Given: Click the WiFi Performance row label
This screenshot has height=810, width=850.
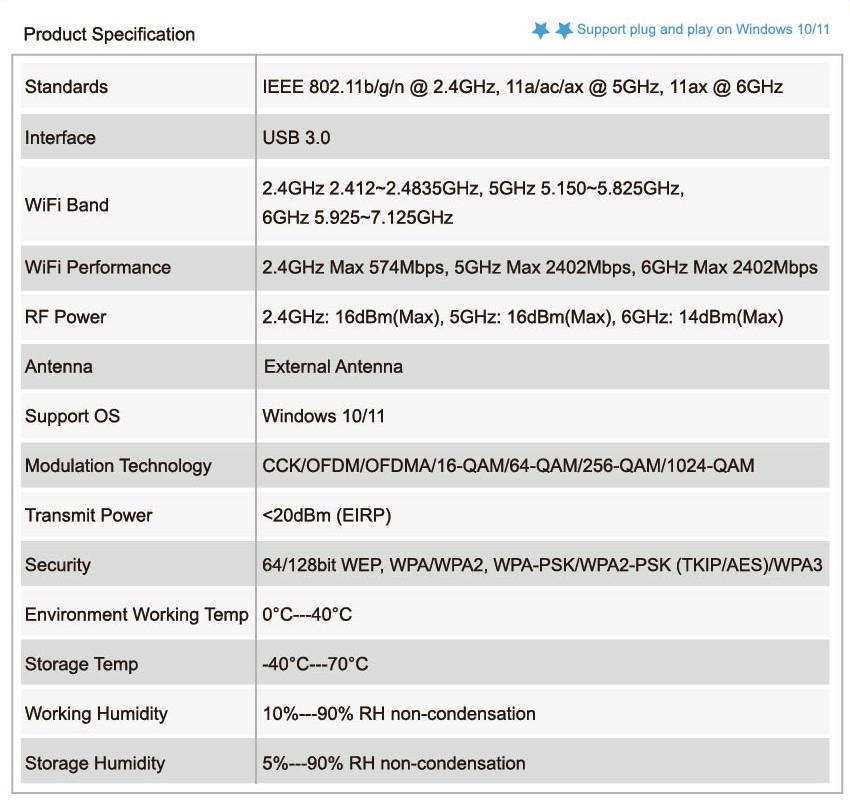Looking at the screenshot, I should [x=98, y=267].
